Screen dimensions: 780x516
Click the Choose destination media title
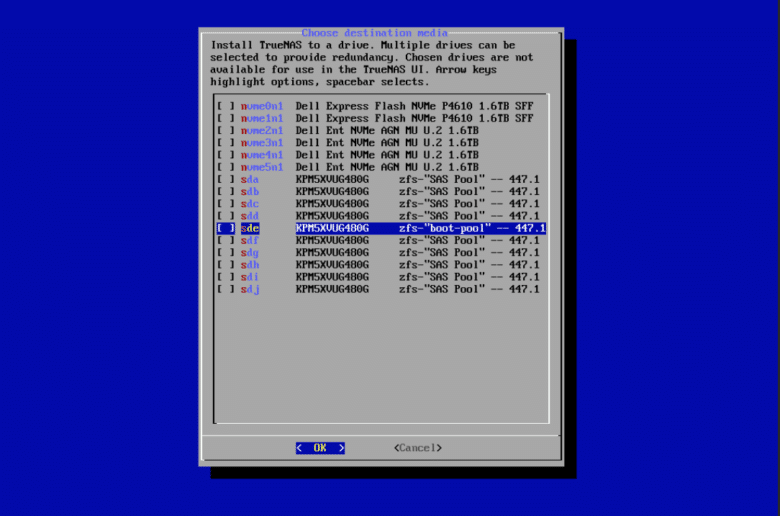(x=375, y=33)
